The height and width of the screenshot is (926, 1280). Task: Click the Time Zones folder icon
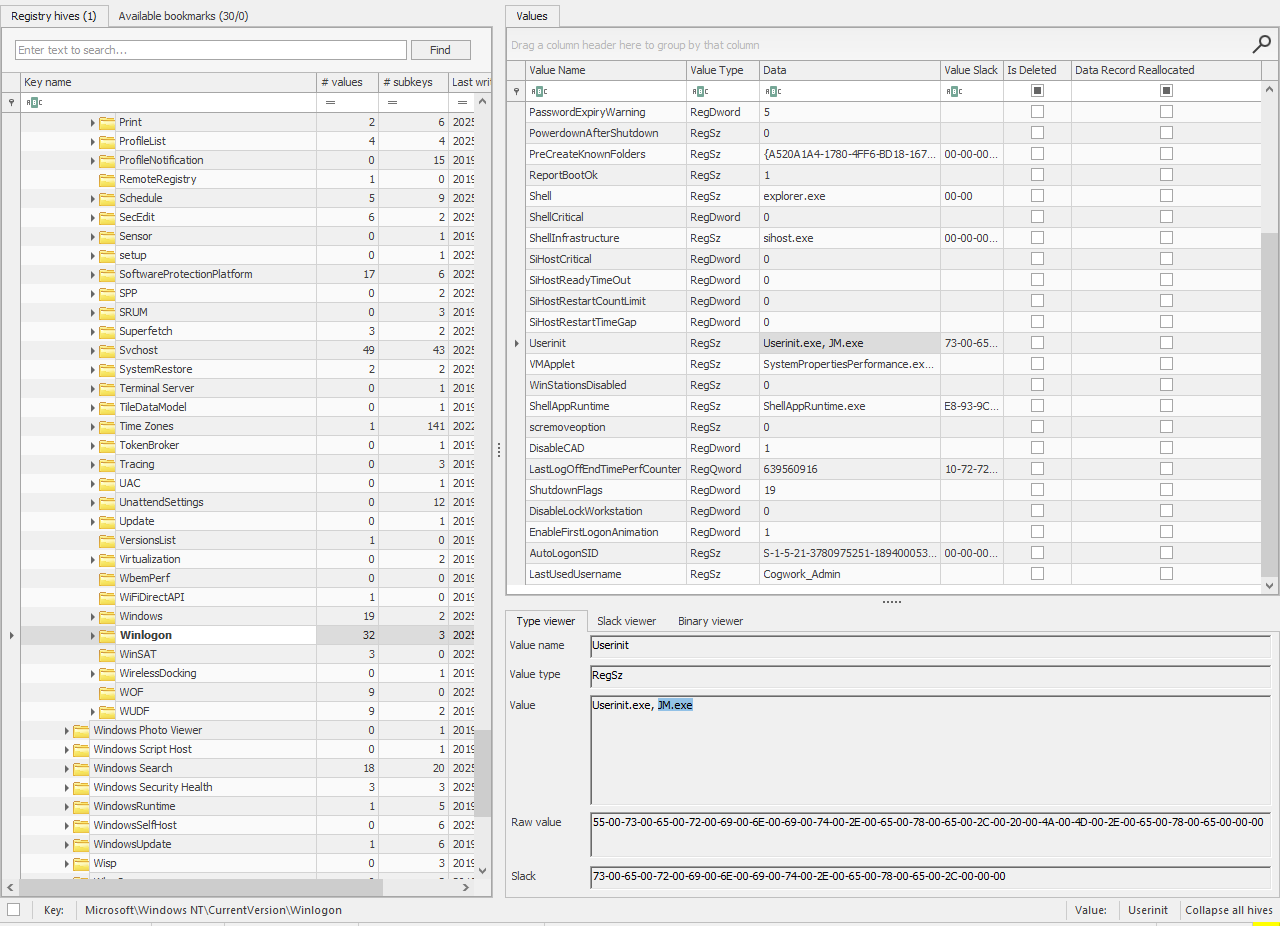tap(107, 426)
